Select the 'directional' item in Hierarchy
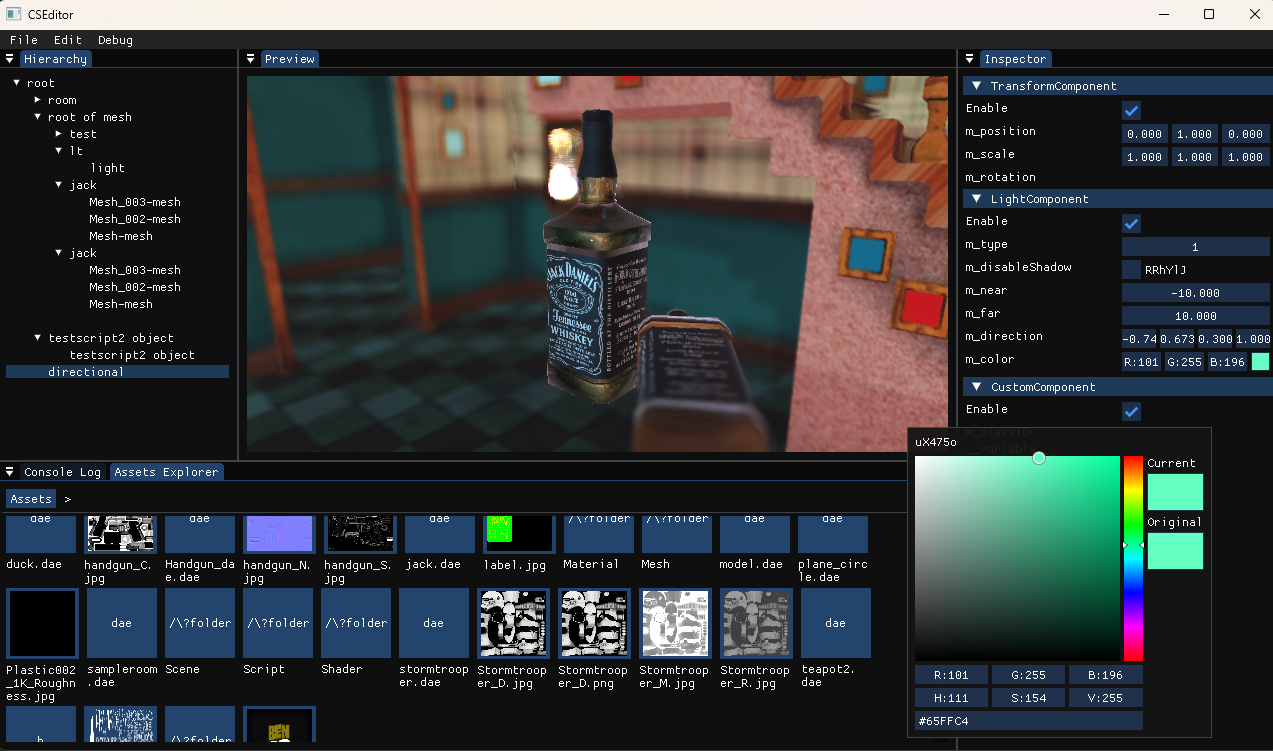 pyautogui.click(x=117, y=372)
